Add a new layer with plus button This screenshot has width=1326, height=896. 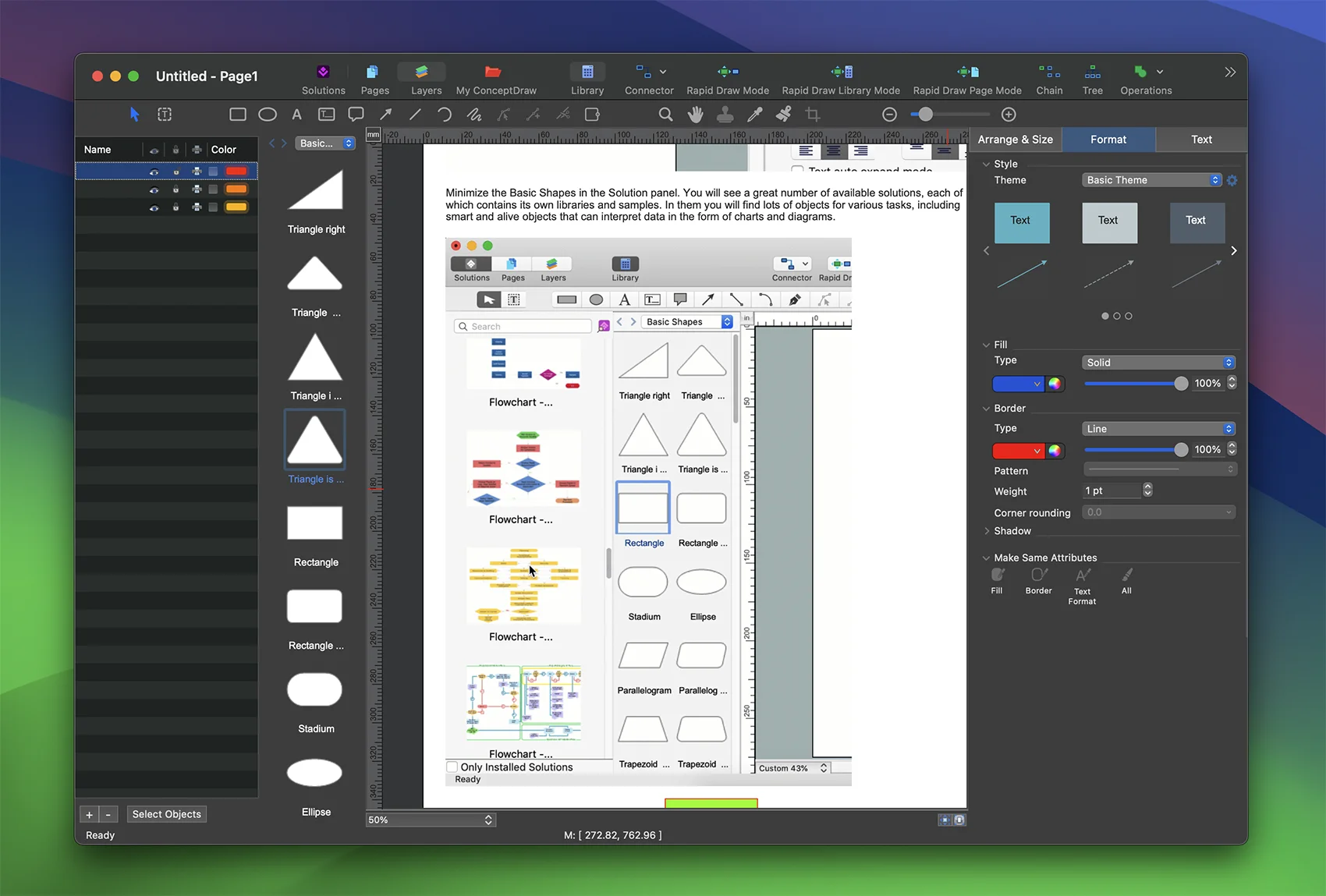(x=89, y=814)
